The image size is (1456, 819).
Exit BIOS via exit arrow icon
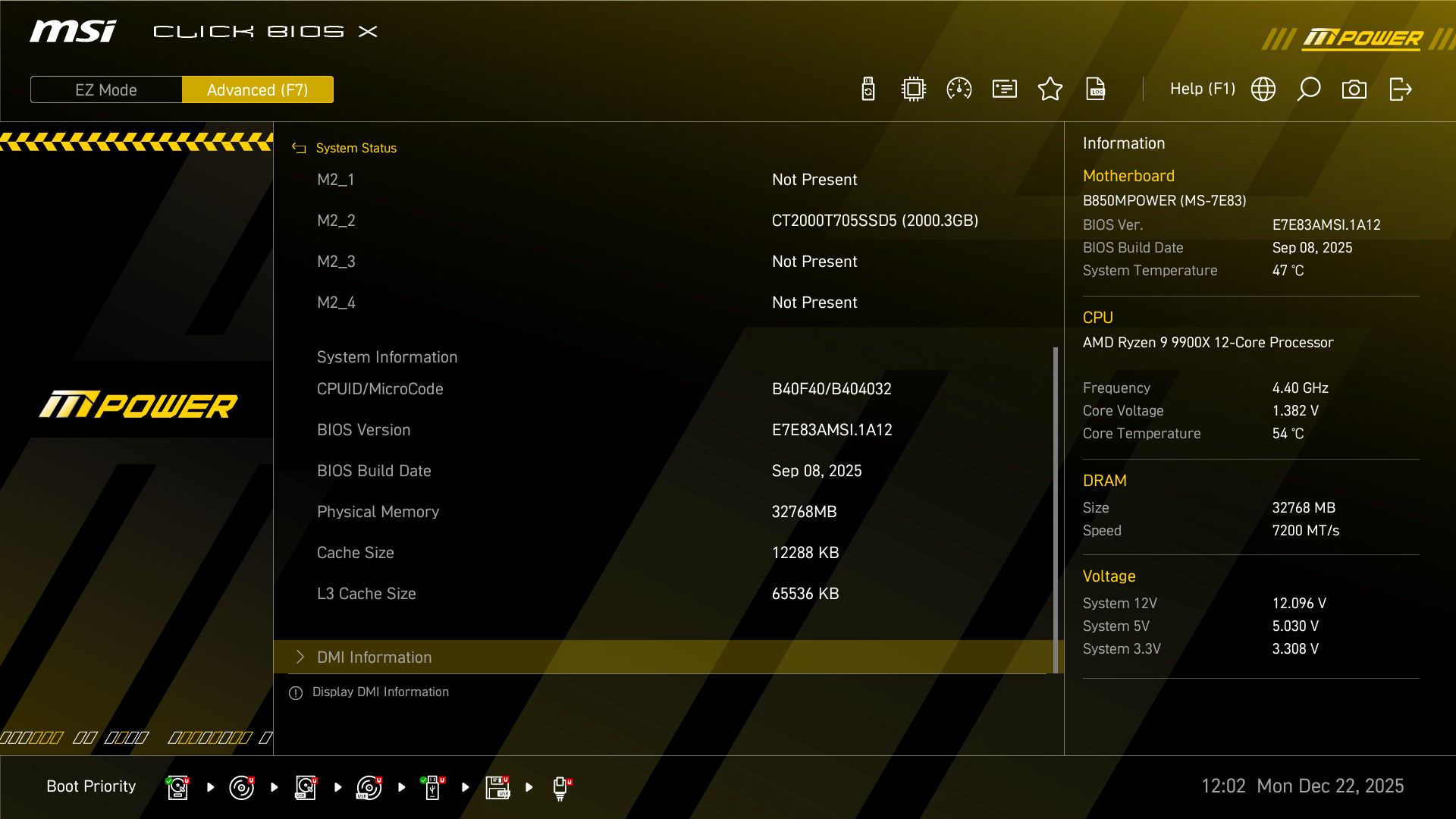pos(1399,89)
